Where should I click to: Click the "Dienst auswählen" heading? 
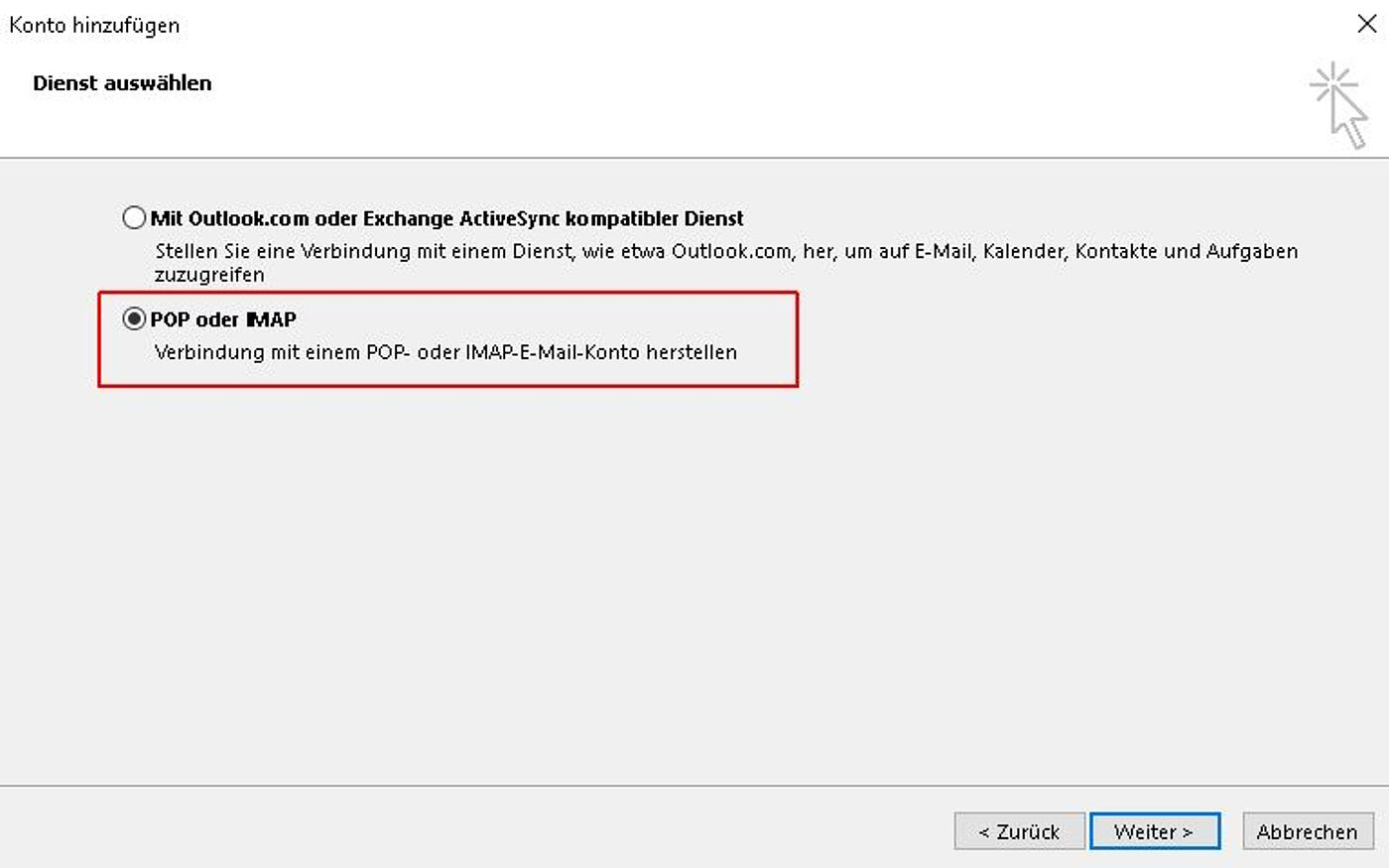tap(122, 83)
